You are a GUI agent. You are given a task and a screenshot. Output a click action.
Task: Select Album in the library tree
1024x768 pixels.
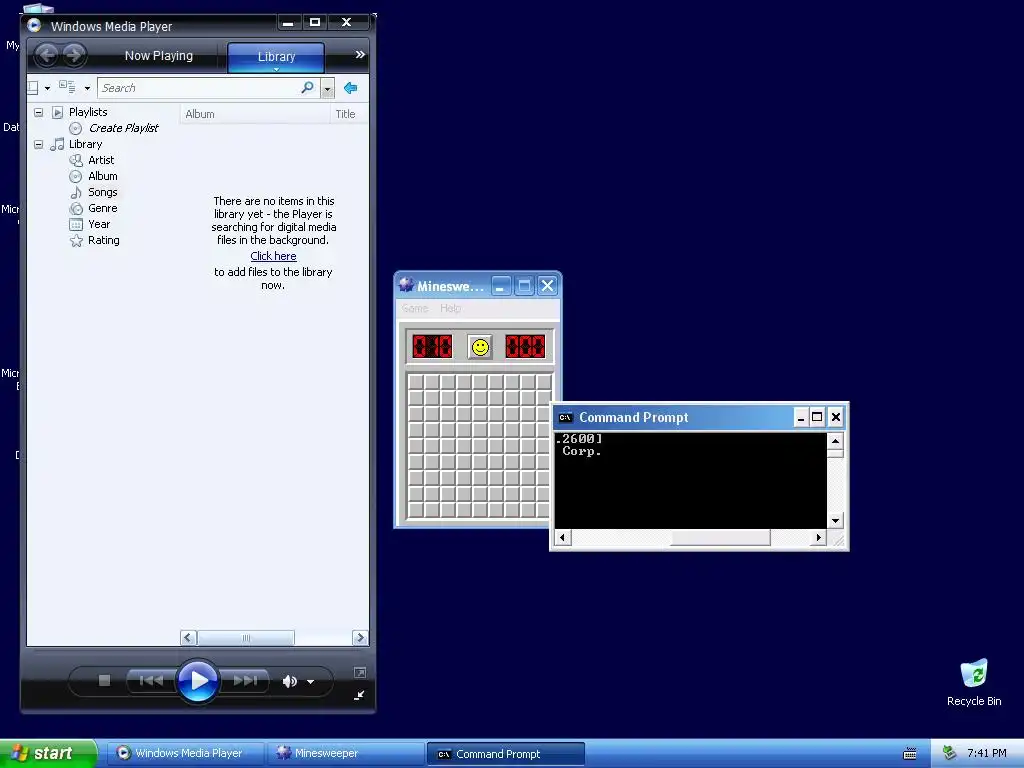click(x=103, y=176)
